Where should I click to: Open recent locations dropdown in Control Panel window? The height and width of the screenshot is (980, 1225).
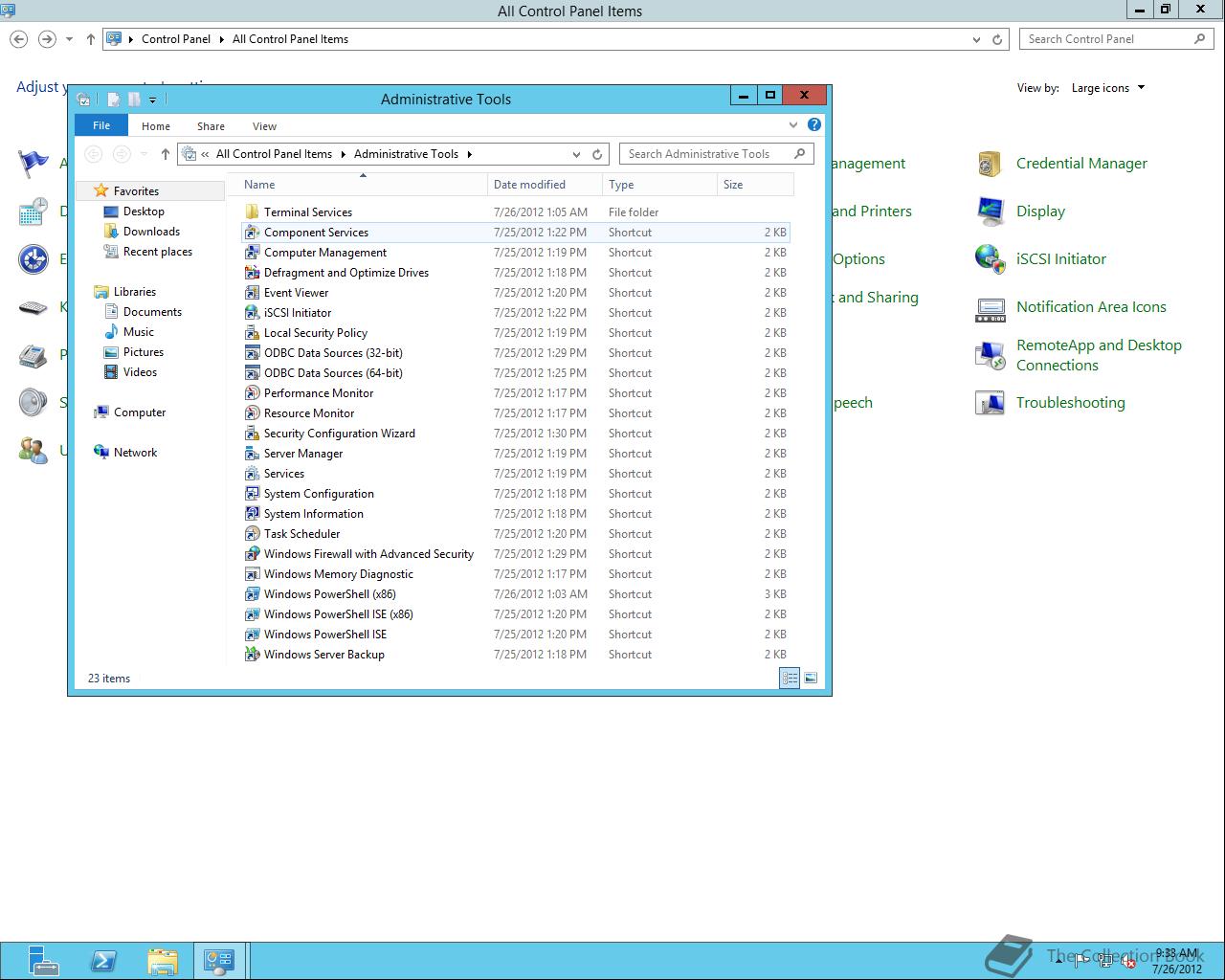[x=69, y=39]
